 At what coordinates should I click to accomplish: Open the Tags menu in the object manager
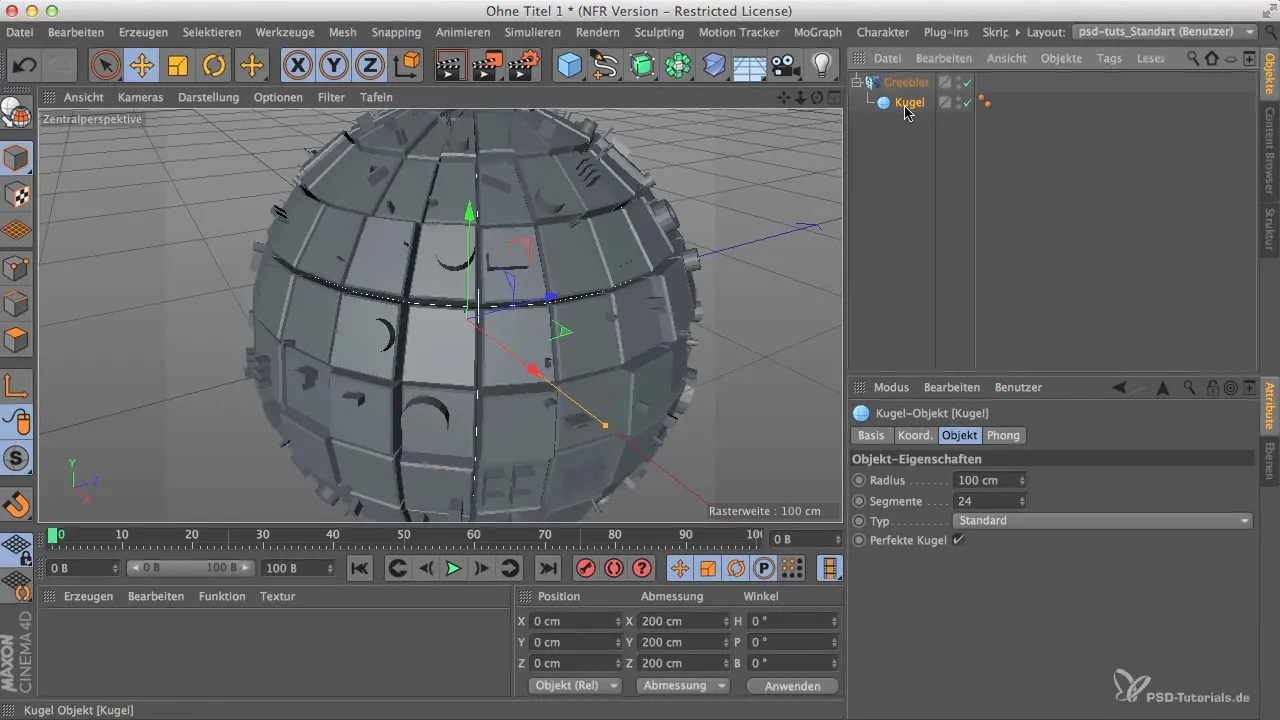(1109, 58)
